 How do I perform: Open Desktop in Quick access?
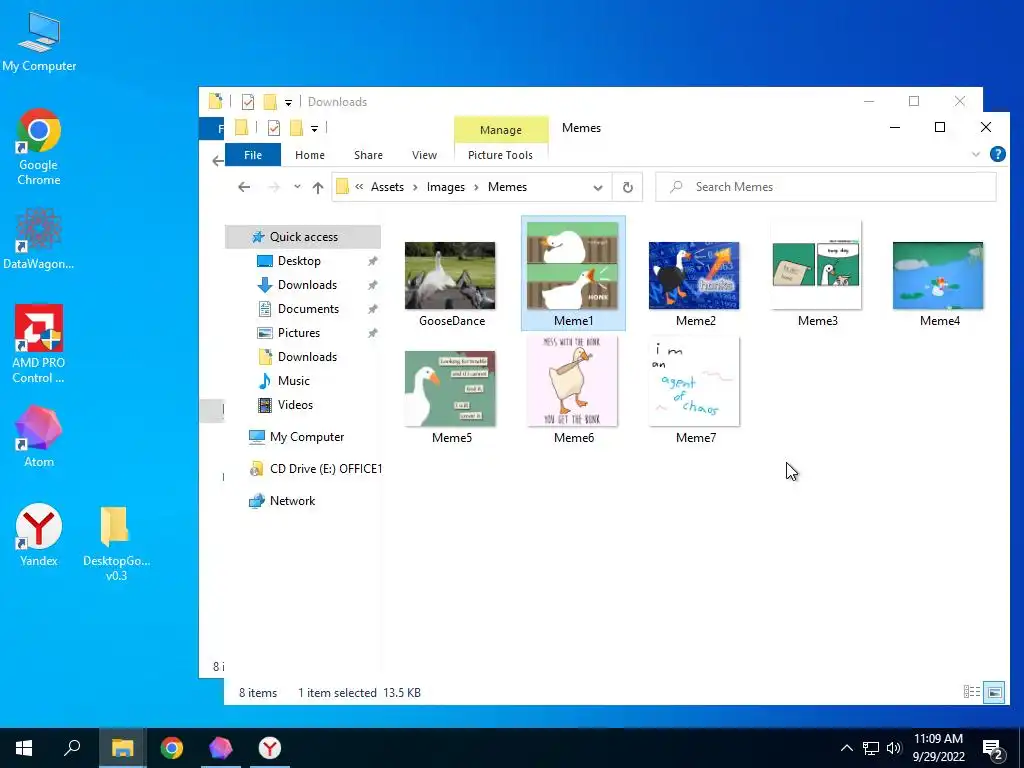[x=299, y=261]
